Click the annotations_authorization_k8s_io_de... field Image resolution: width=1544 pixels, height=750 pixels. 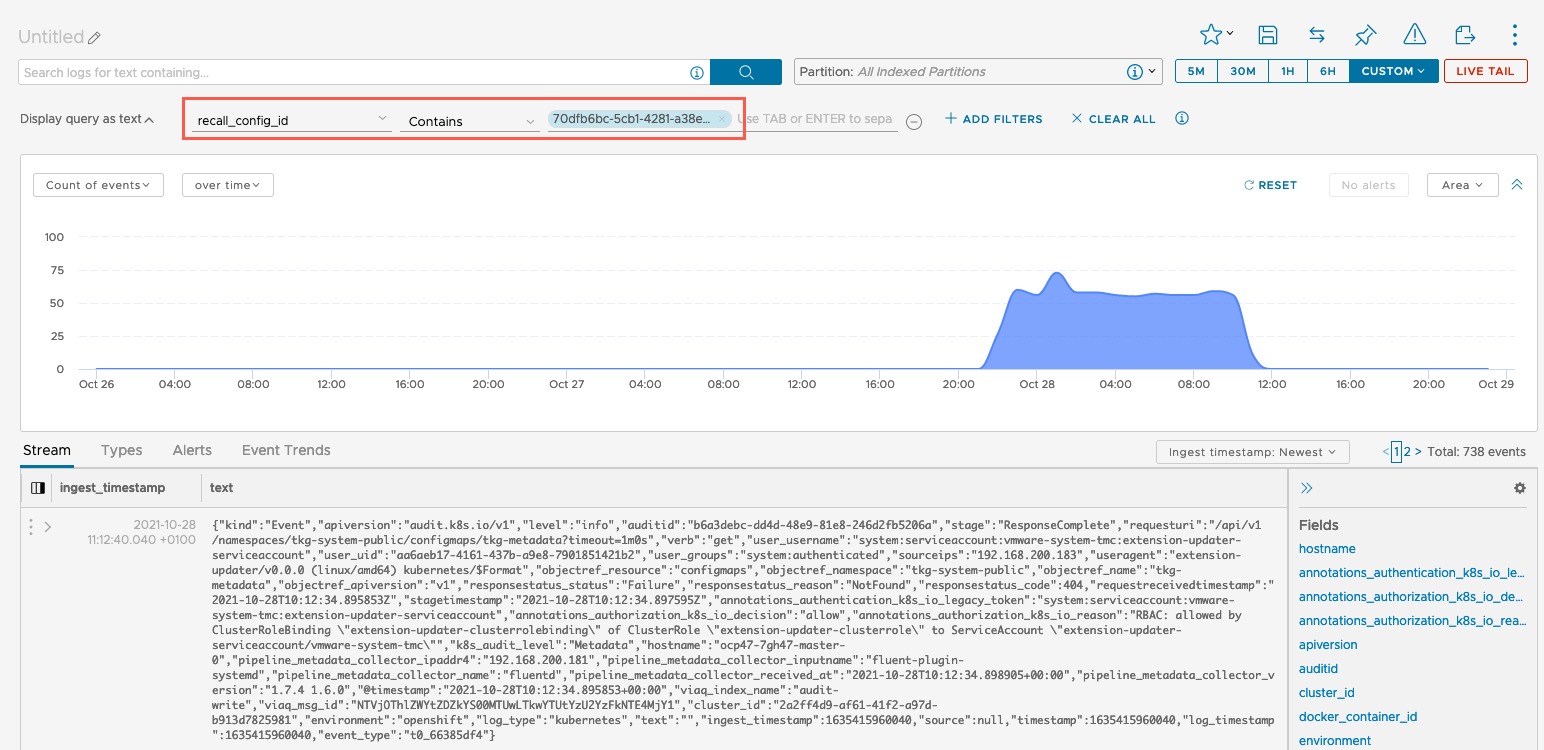[1411, 597]
